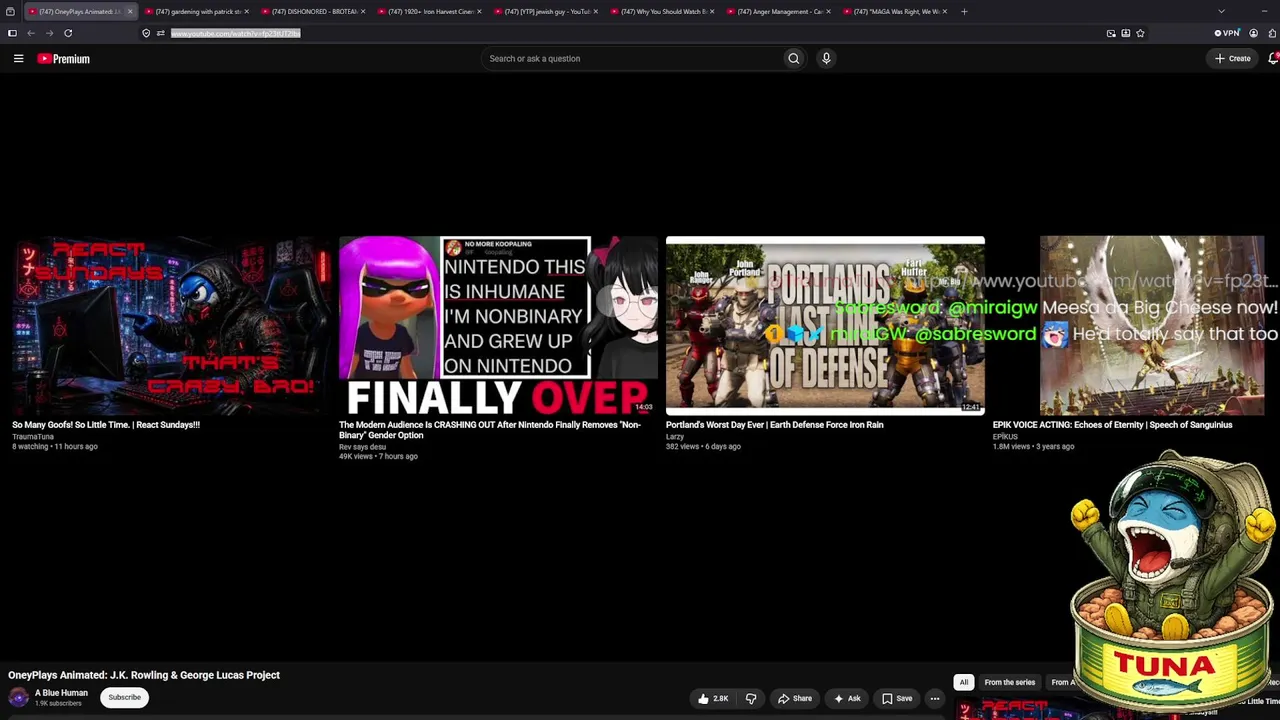Open more actions menu beside Save

[x=935, y=698]
